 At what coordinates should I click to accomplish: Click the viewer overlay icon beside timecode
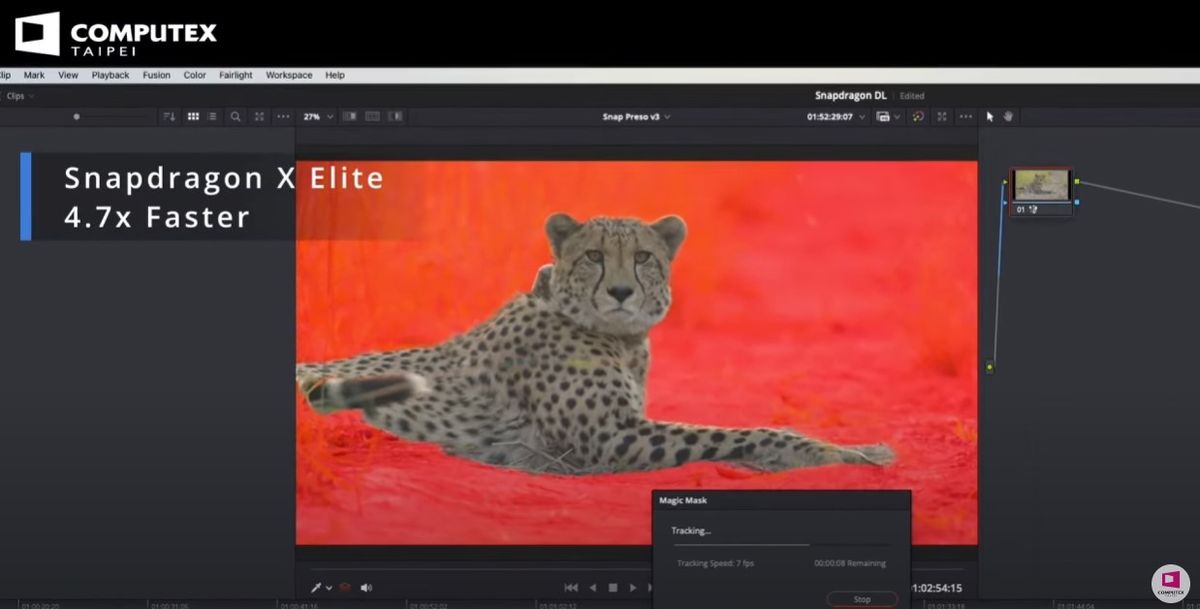click(x=883, y=117)
